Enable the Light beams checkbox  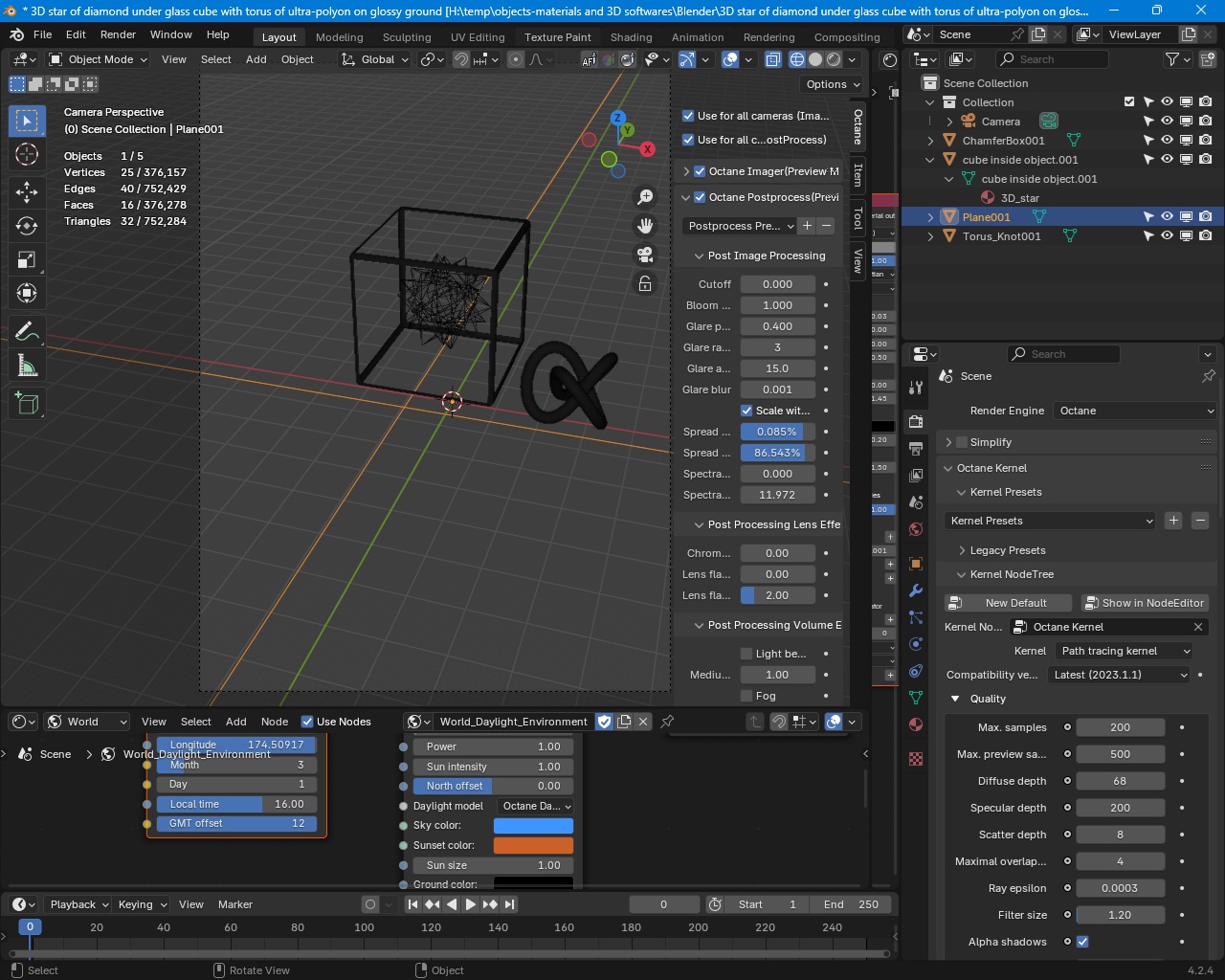click(x=746, y=654)
